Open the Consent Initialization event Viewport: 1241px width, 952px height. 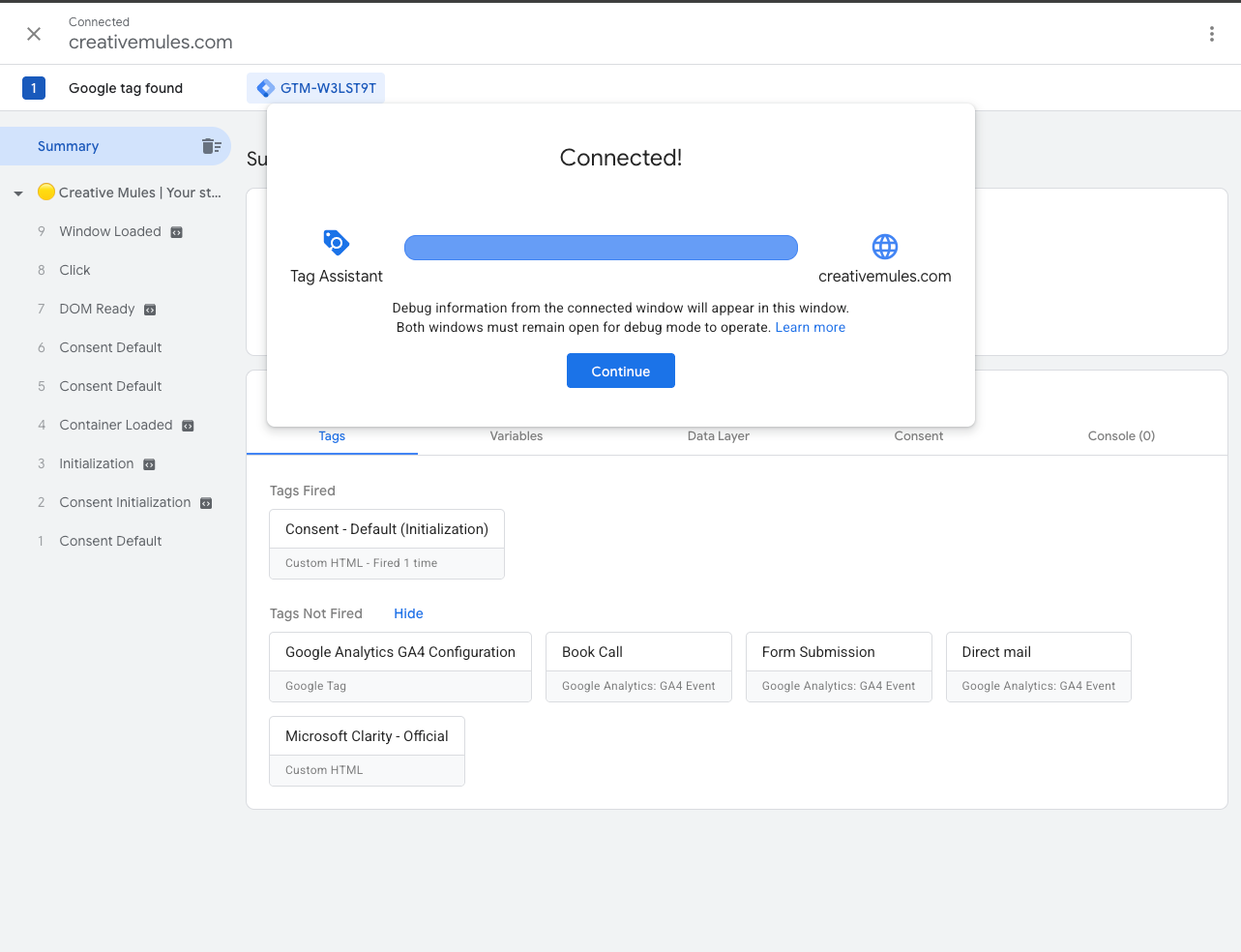click(x=125, y=502)
